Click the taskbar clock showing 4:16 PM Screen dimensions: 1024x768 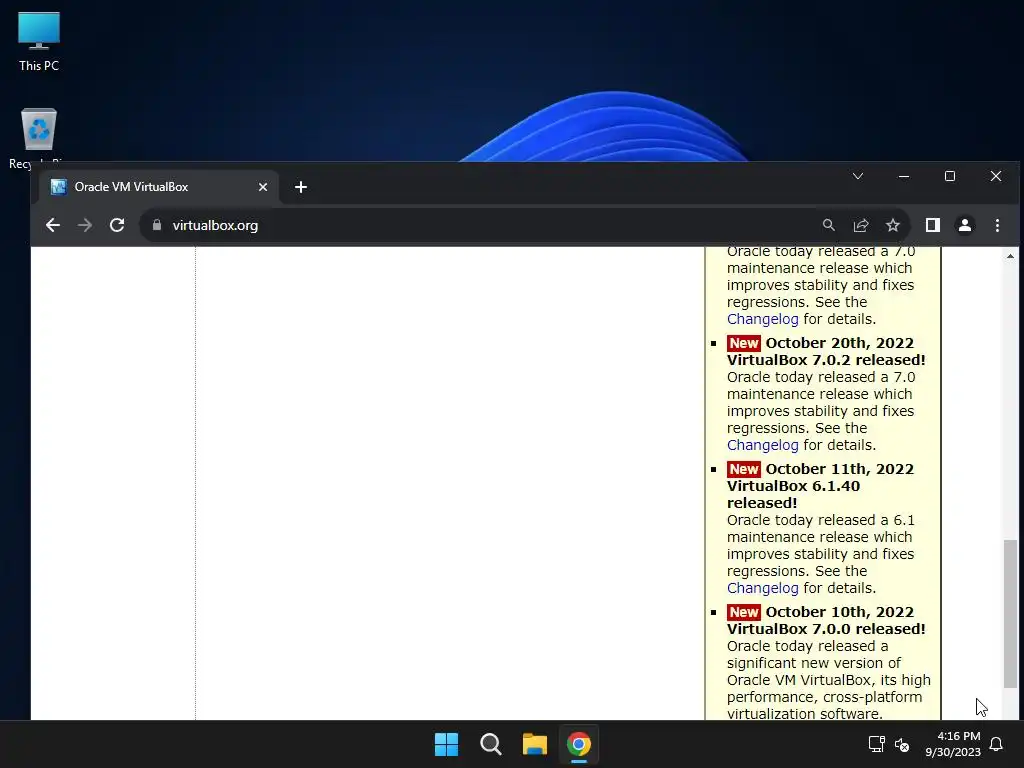pyautogui.click(x=953, y=744)
